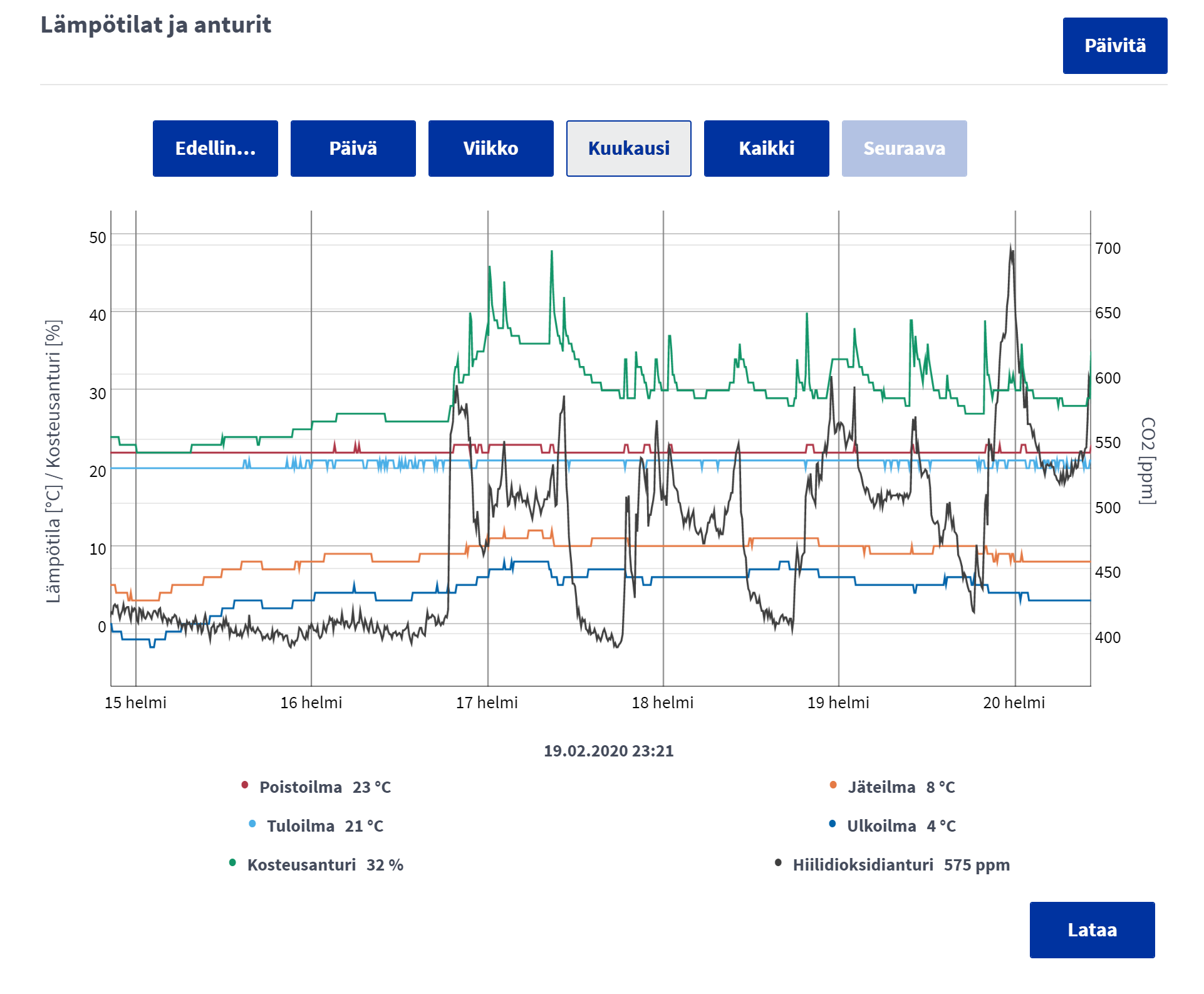Toggle Ulkoilma dark-blue legend dot
This screenshot has height=994, width=1204.
(x=832, y=824)
